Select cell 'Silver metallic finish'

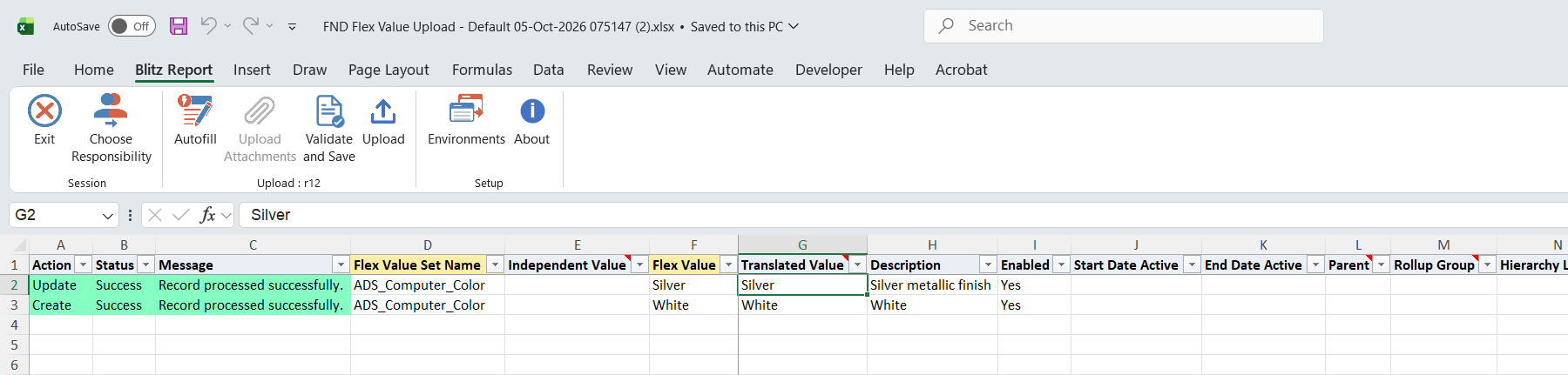click(932, 285)
